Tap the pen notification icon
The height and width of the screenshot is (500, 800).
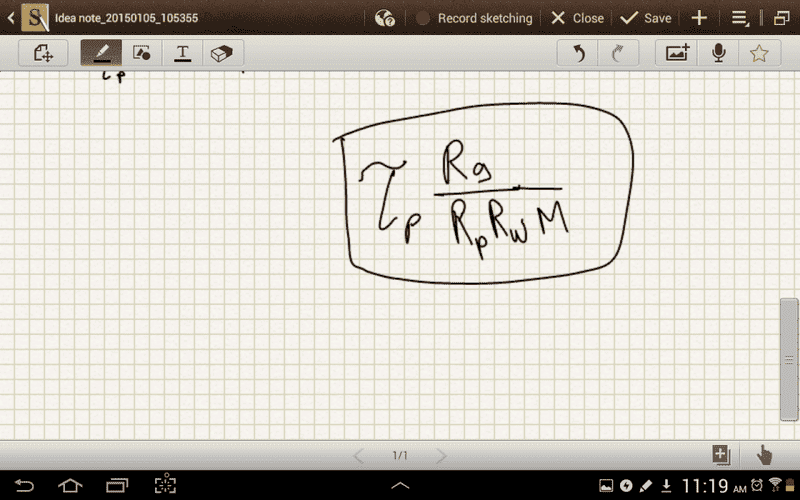[646, 485]
